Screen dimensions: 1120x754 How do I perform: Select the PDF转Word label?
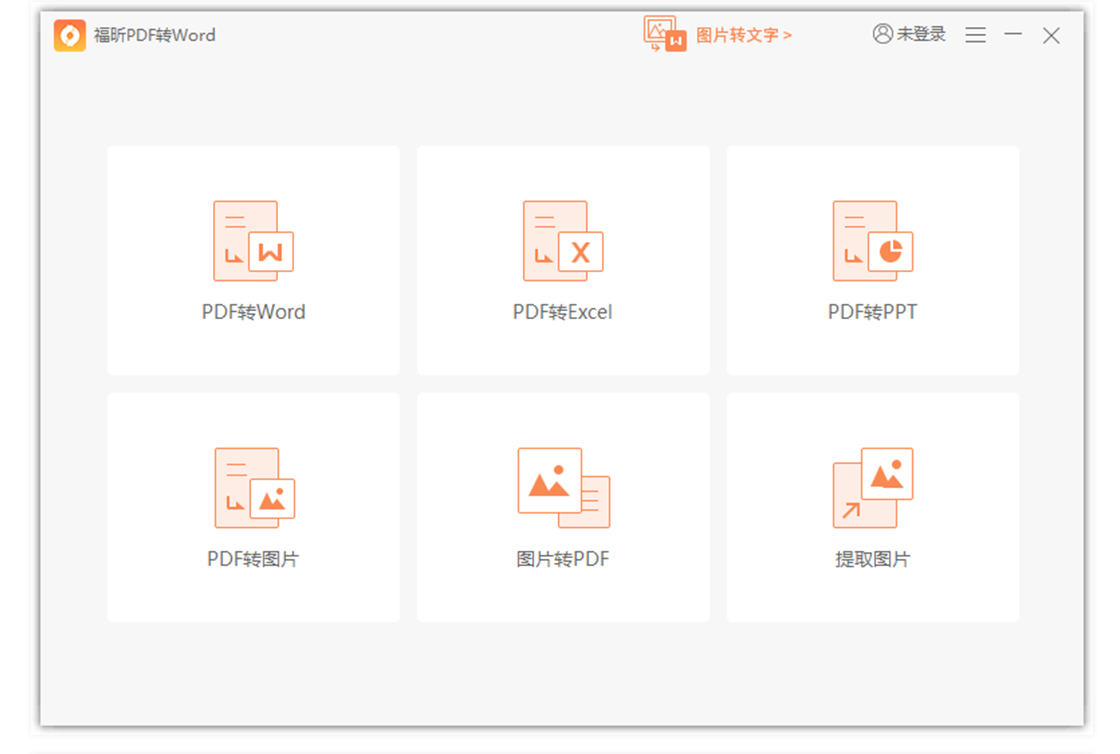[253, 312]
